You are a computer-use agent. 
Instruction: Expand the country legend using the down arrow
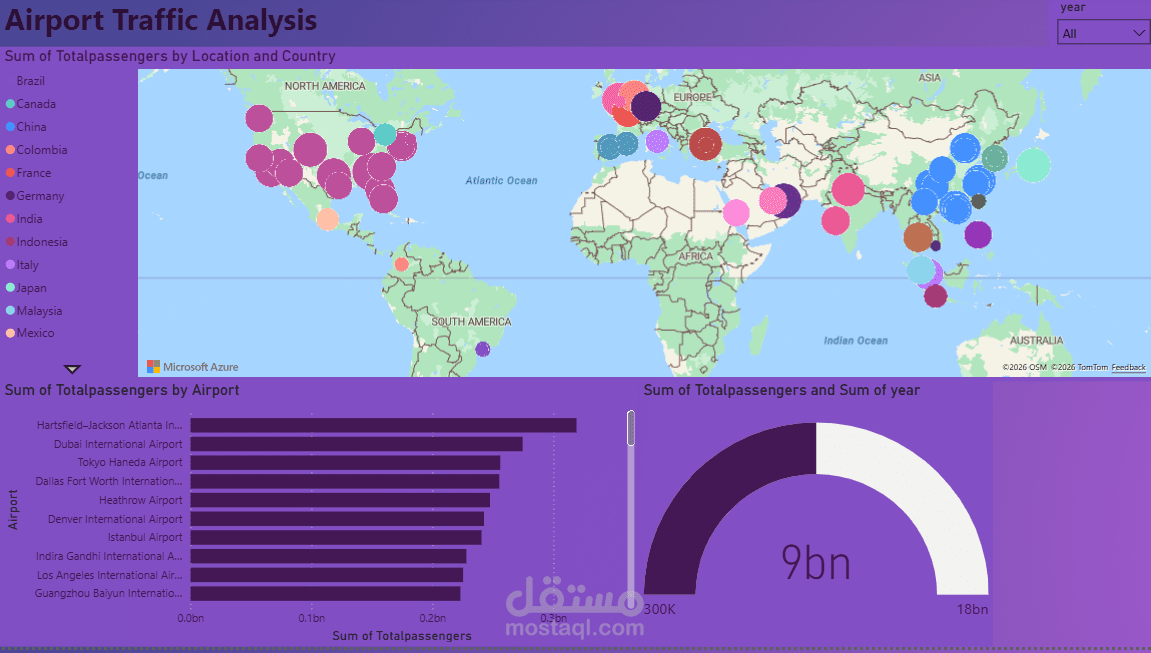point(71,368)
